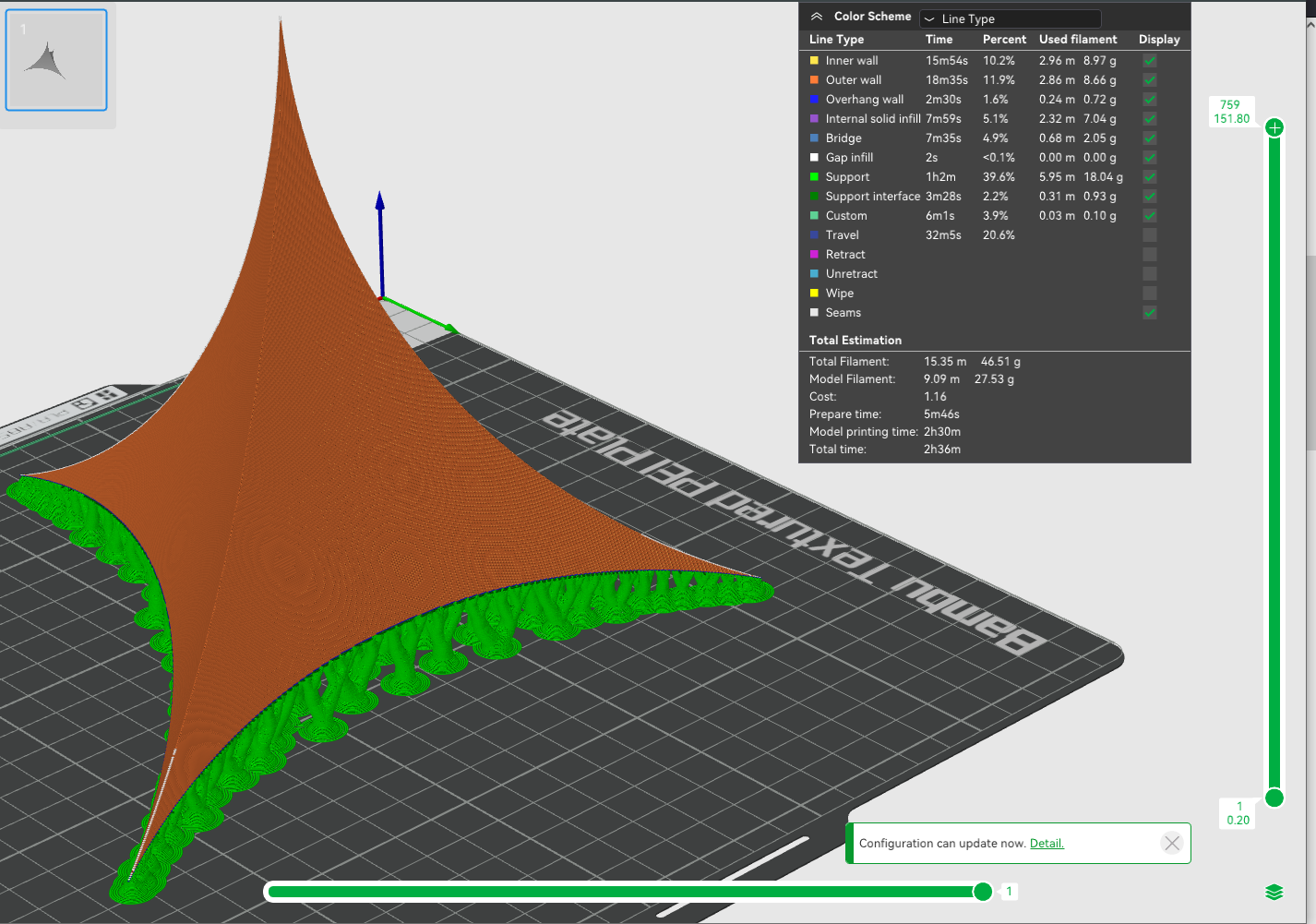Click the Retract magenta color swatch

(814, 255)
